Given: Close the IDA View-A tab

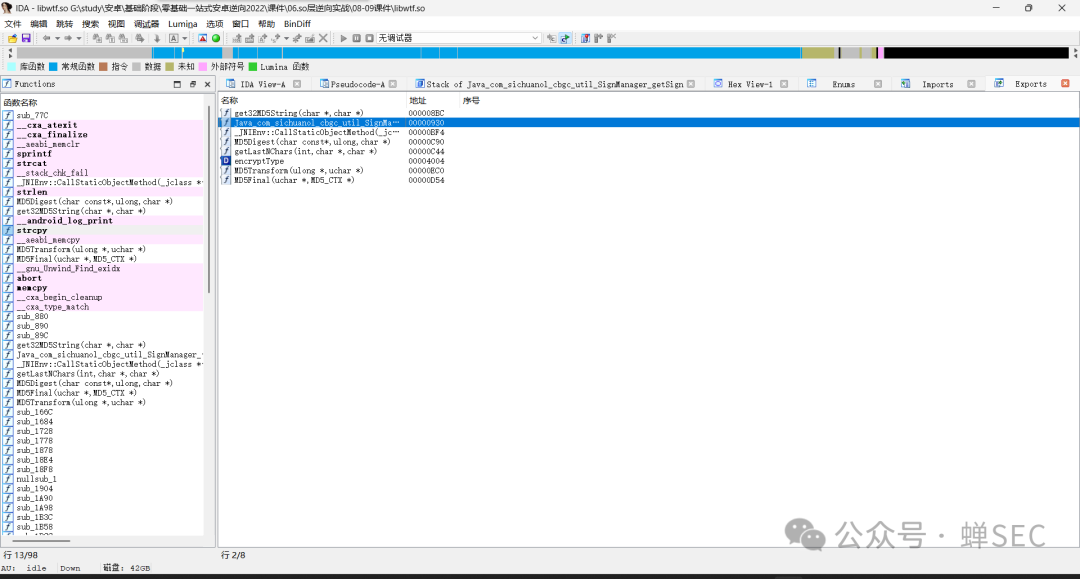Looking at the screenshot, I should (297, 84).
